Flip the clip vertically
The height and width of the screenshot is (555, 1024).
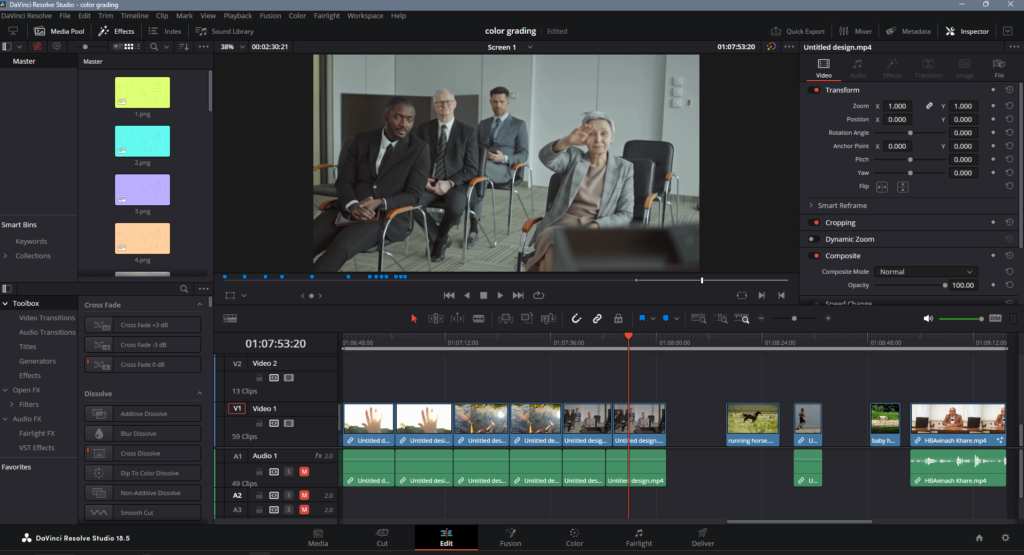click(x=903, y=187)
